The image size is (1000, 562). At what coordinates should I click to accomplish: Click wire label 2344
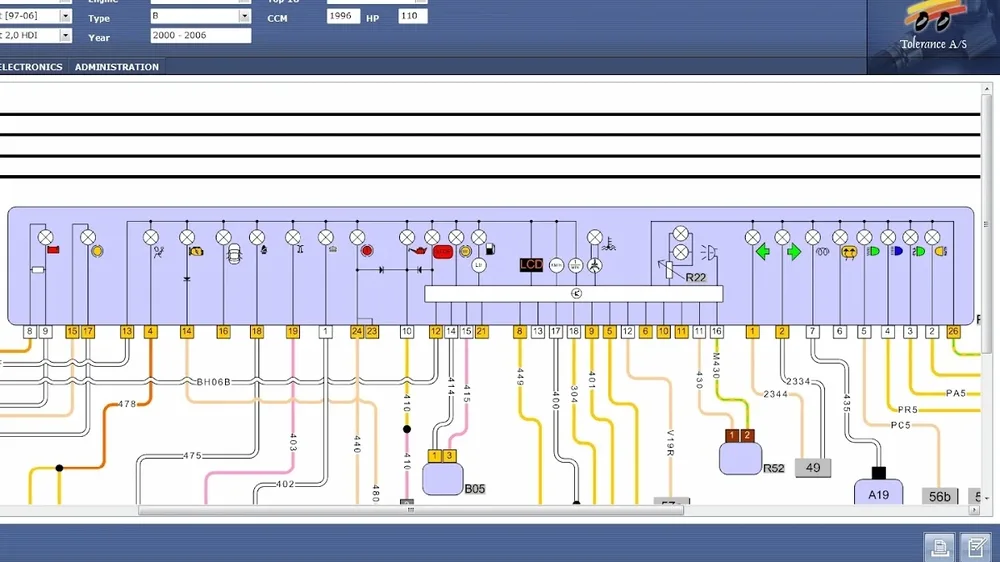tap(776, 394)
